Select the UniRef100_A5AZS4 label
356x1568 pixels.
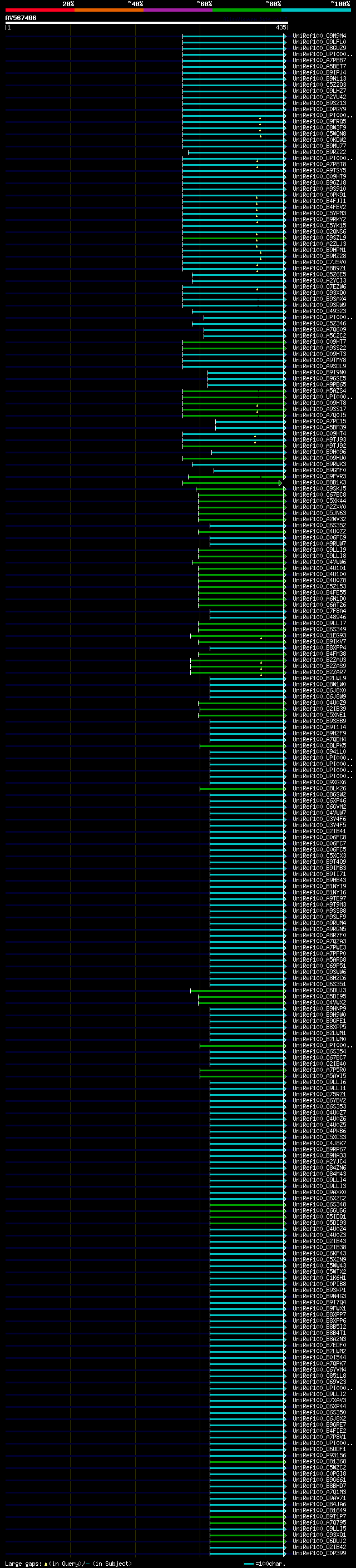click(319, 391)
